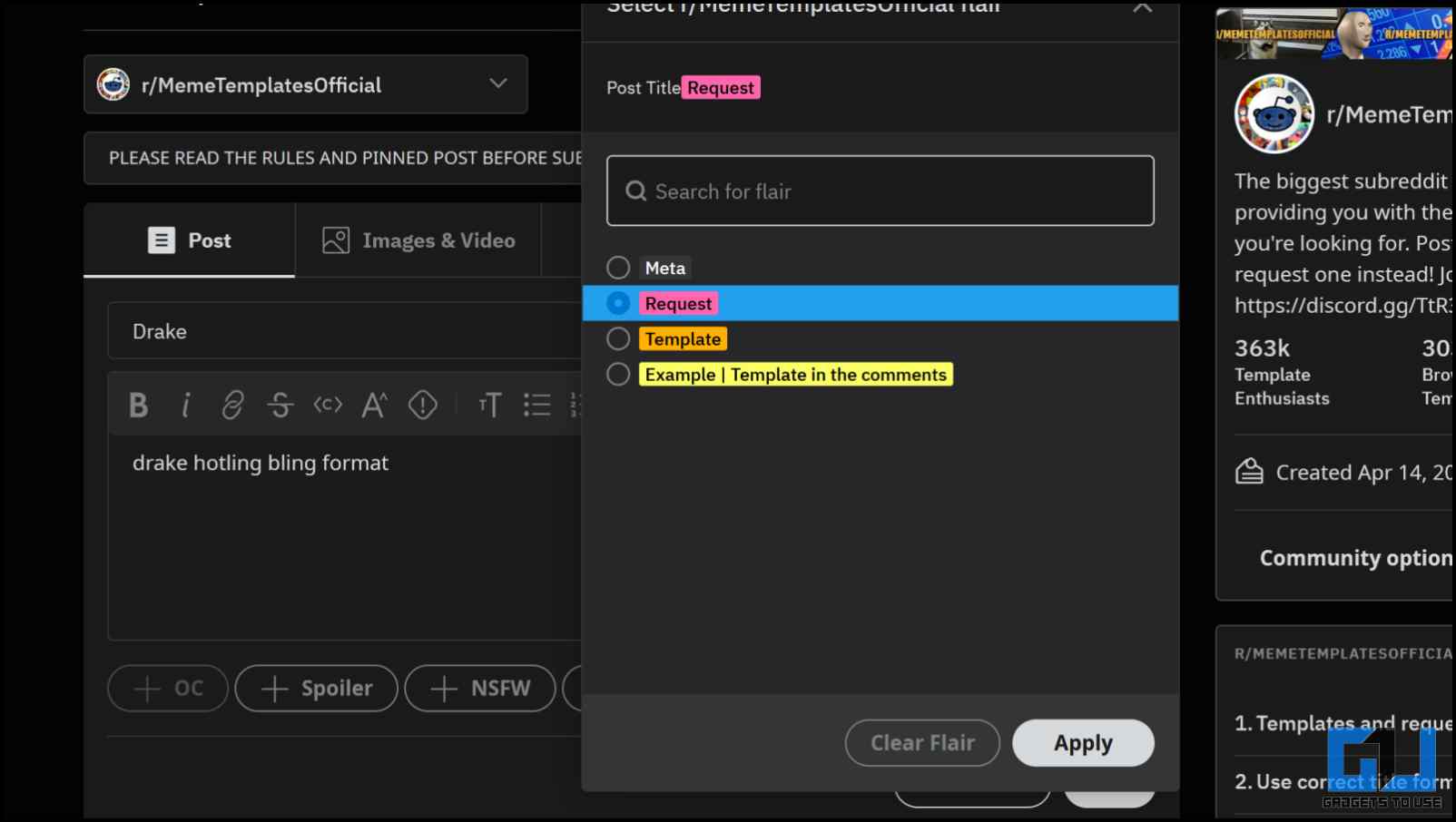Insert a bulleted list
The height and width of the screenshot is (822, 1456).
[x=537, y=405]
